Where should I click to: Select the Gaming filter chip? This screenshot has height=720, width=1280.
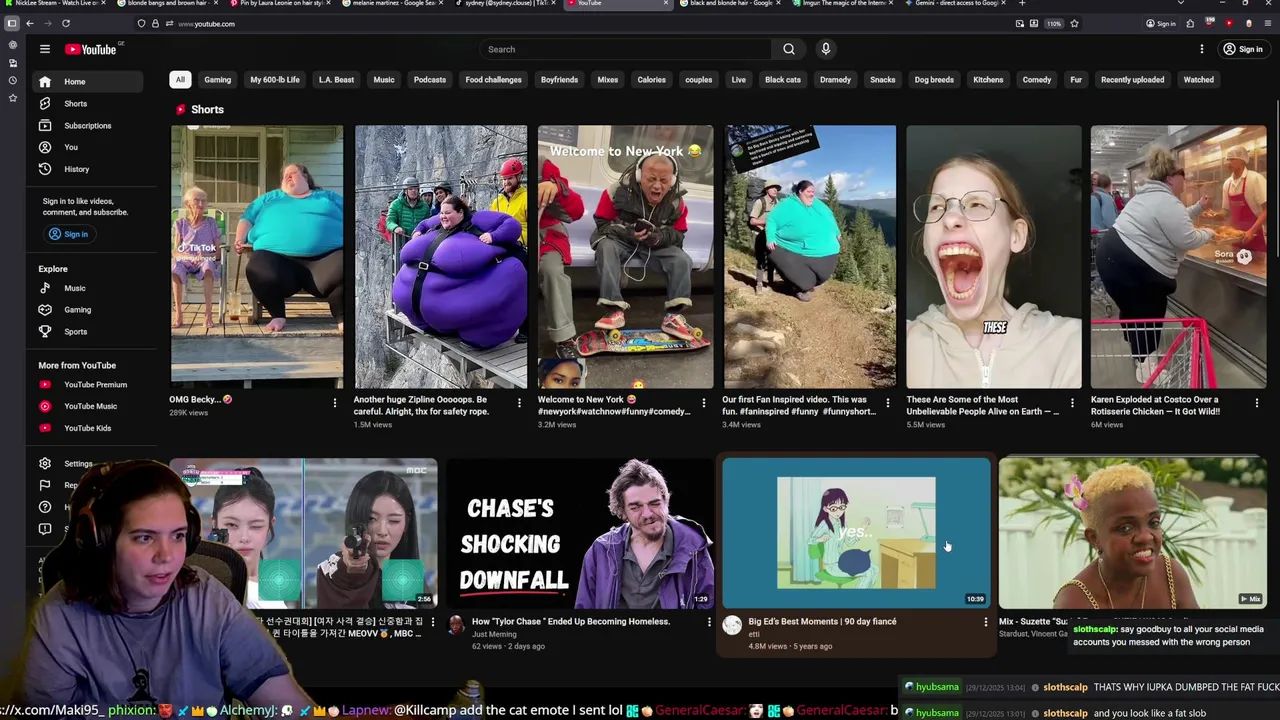point(217,80)
